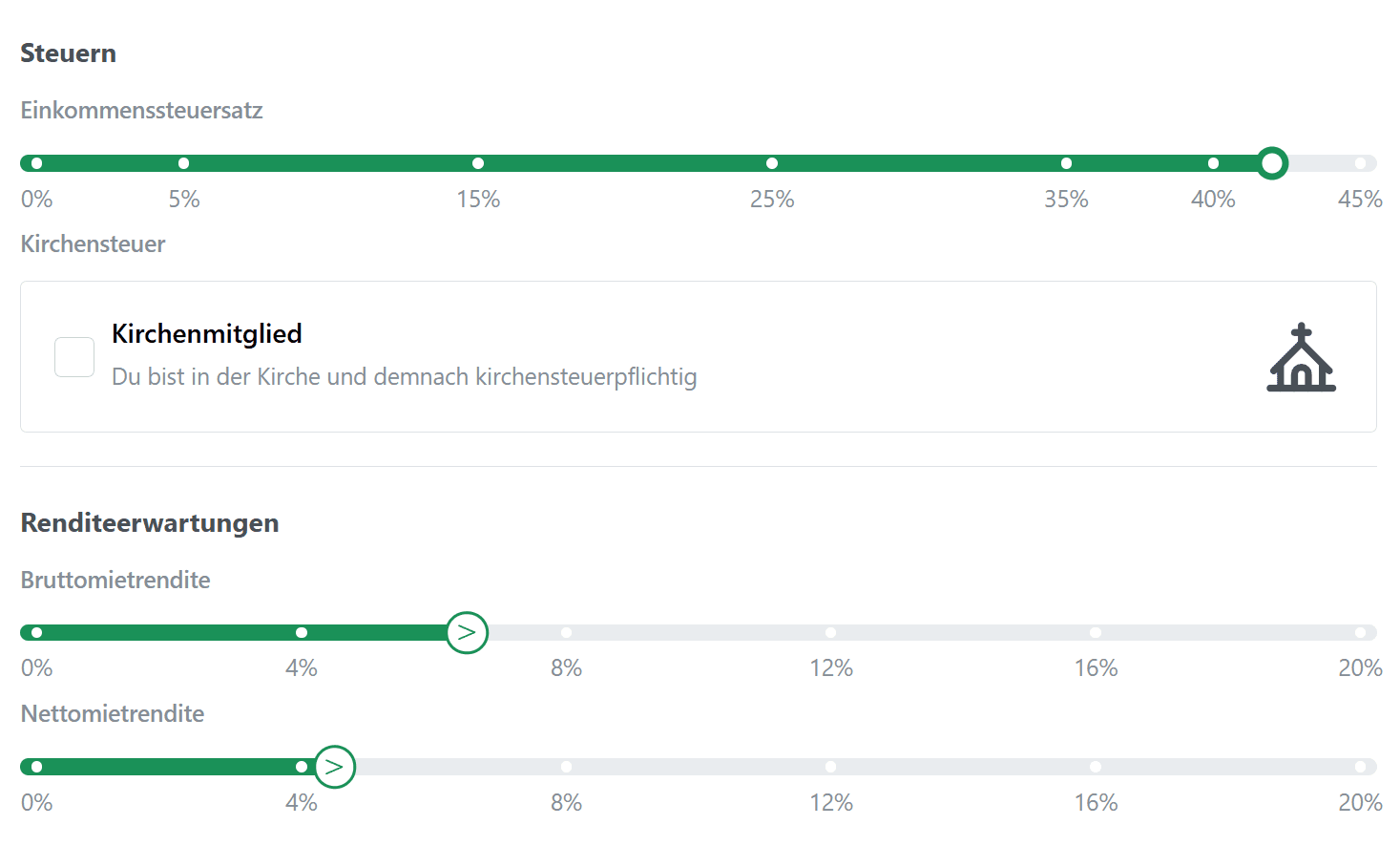Set Bruttomietrendite to 12%

tap(830, 632)
